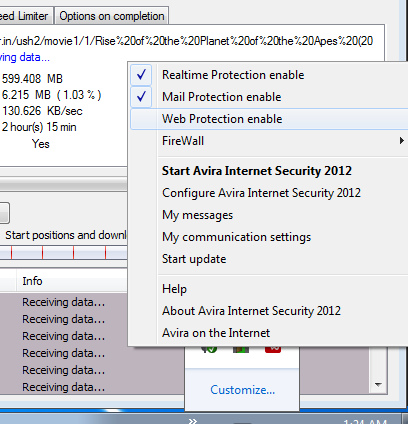408x424 pixels.
Task: Open Avira on the Internet
Action: (216, 333)
